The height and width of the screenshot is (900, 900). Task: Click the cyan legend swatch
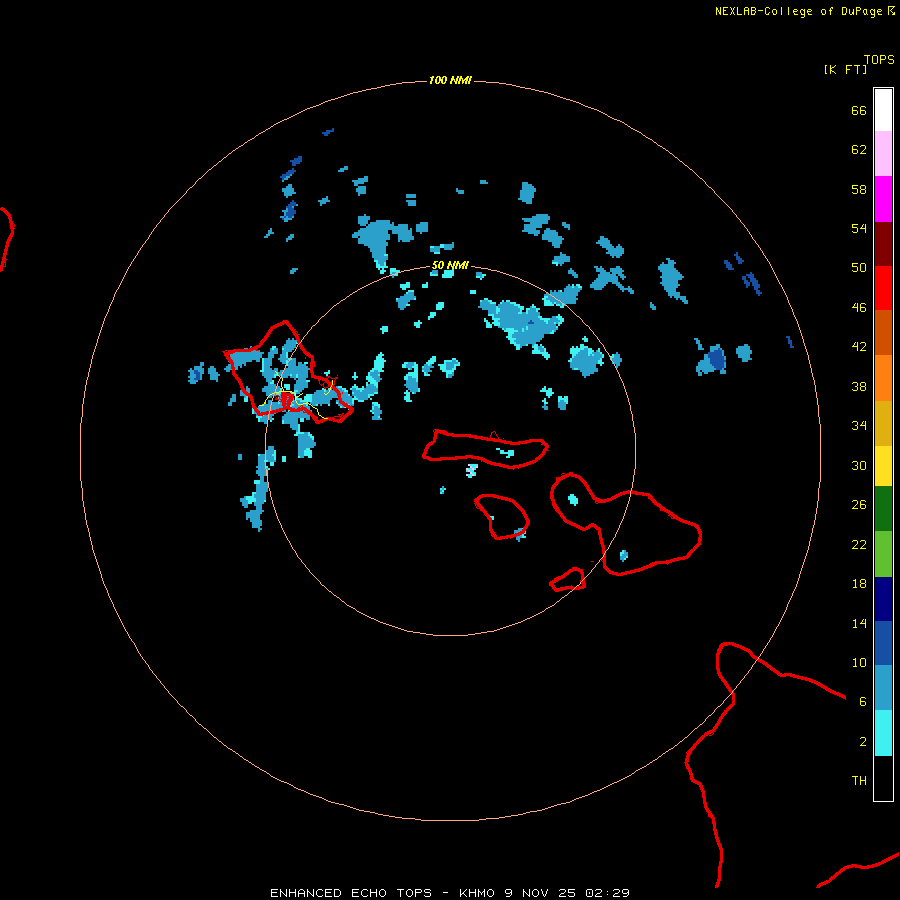[x=883, y=733]
